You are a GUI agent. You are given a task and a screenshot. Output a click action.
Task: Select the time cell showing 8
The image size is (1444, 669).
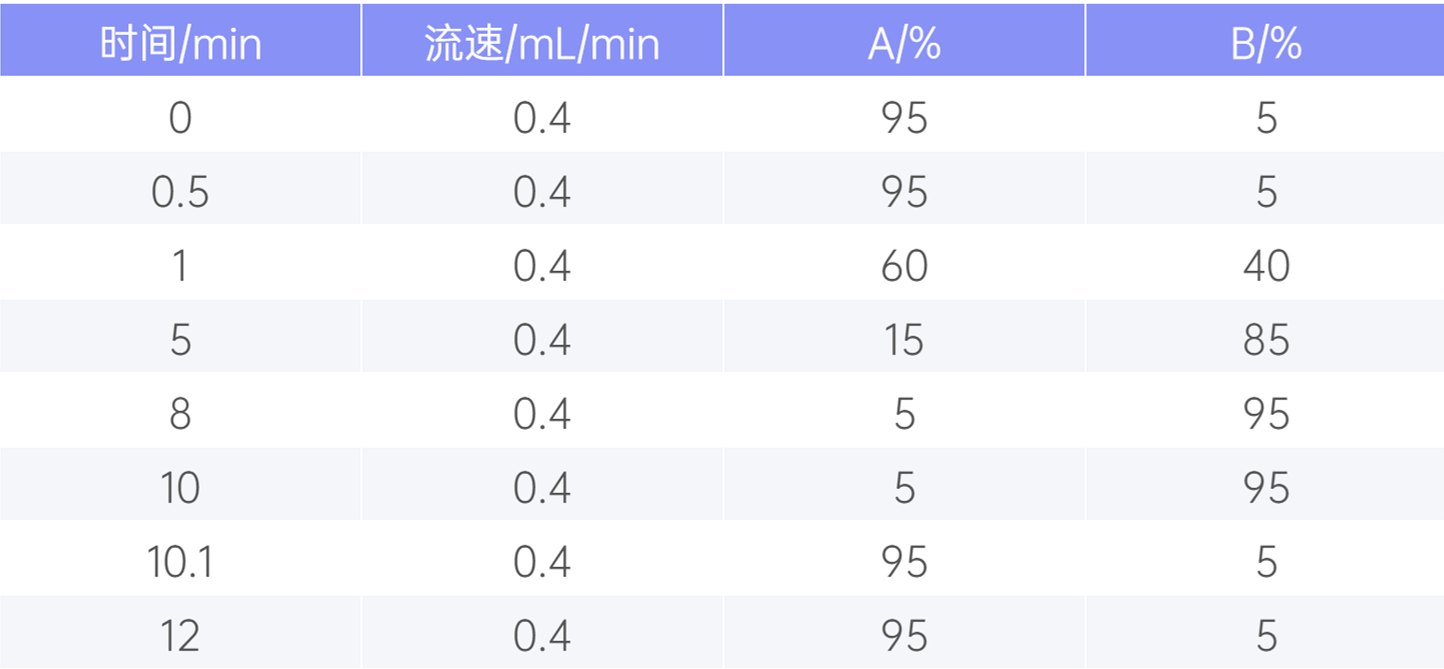[x=180, y=414]
